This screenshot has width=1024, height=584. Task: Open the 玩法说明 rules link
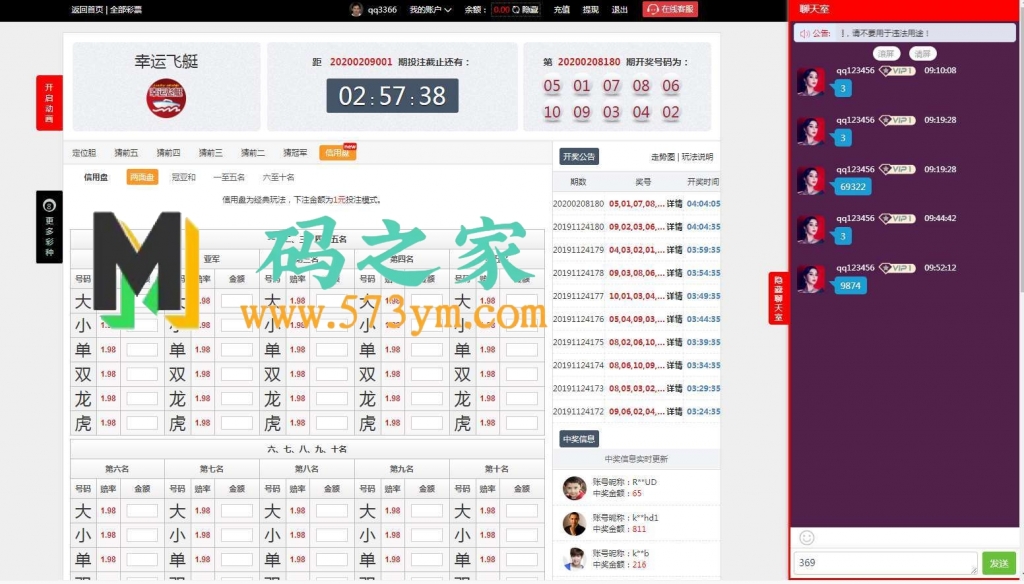[x=697, y=157]
